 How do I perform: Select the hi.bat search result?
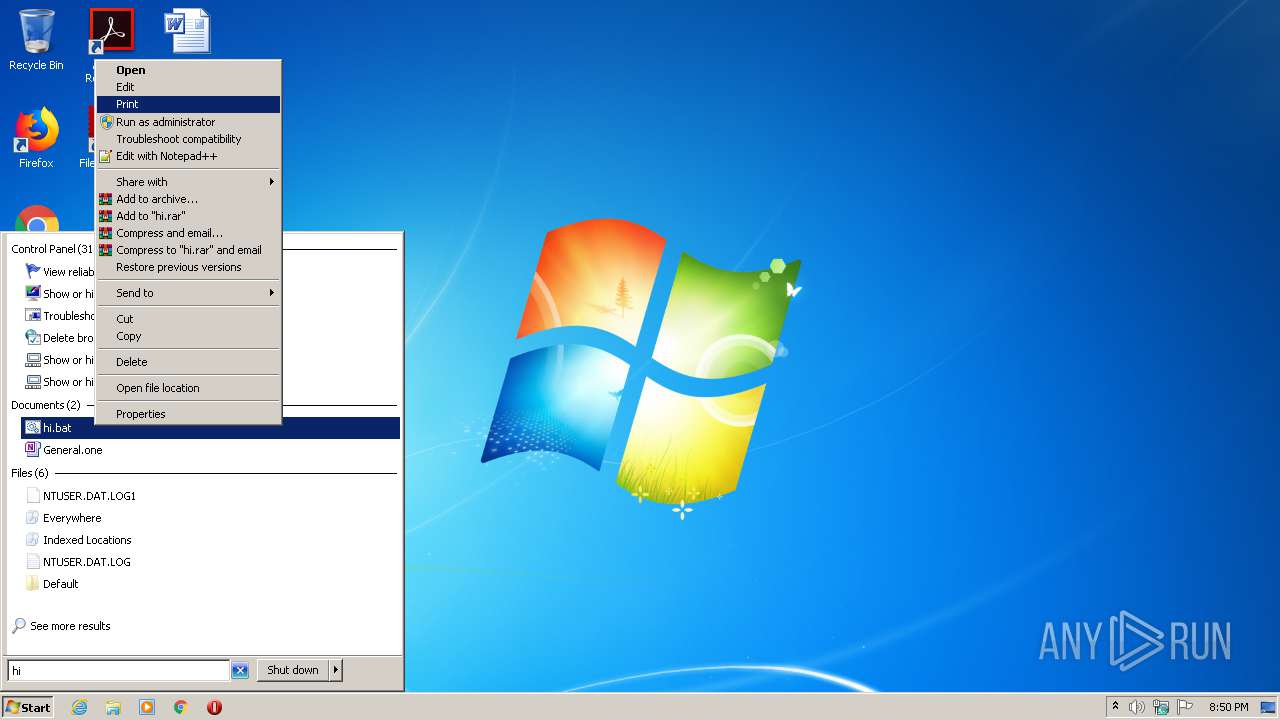click(x=210, y=428)
